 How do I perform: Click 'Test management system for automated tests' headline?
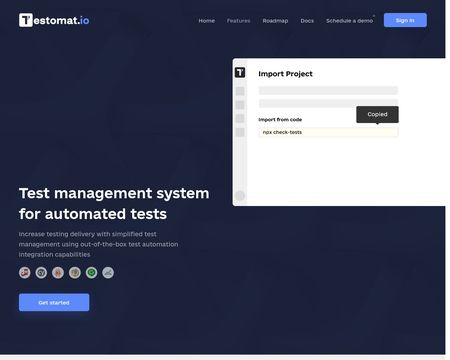tap(114, 203)
